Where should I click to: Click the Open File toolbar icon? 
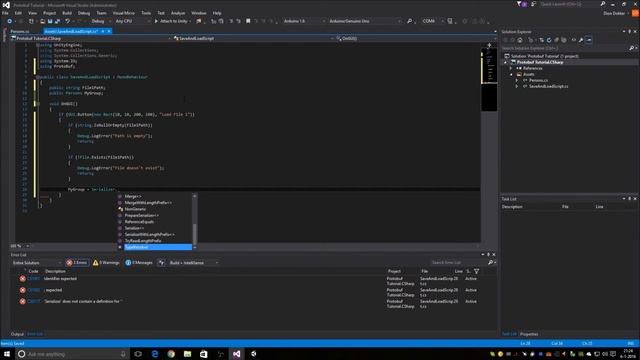[42, 21]
